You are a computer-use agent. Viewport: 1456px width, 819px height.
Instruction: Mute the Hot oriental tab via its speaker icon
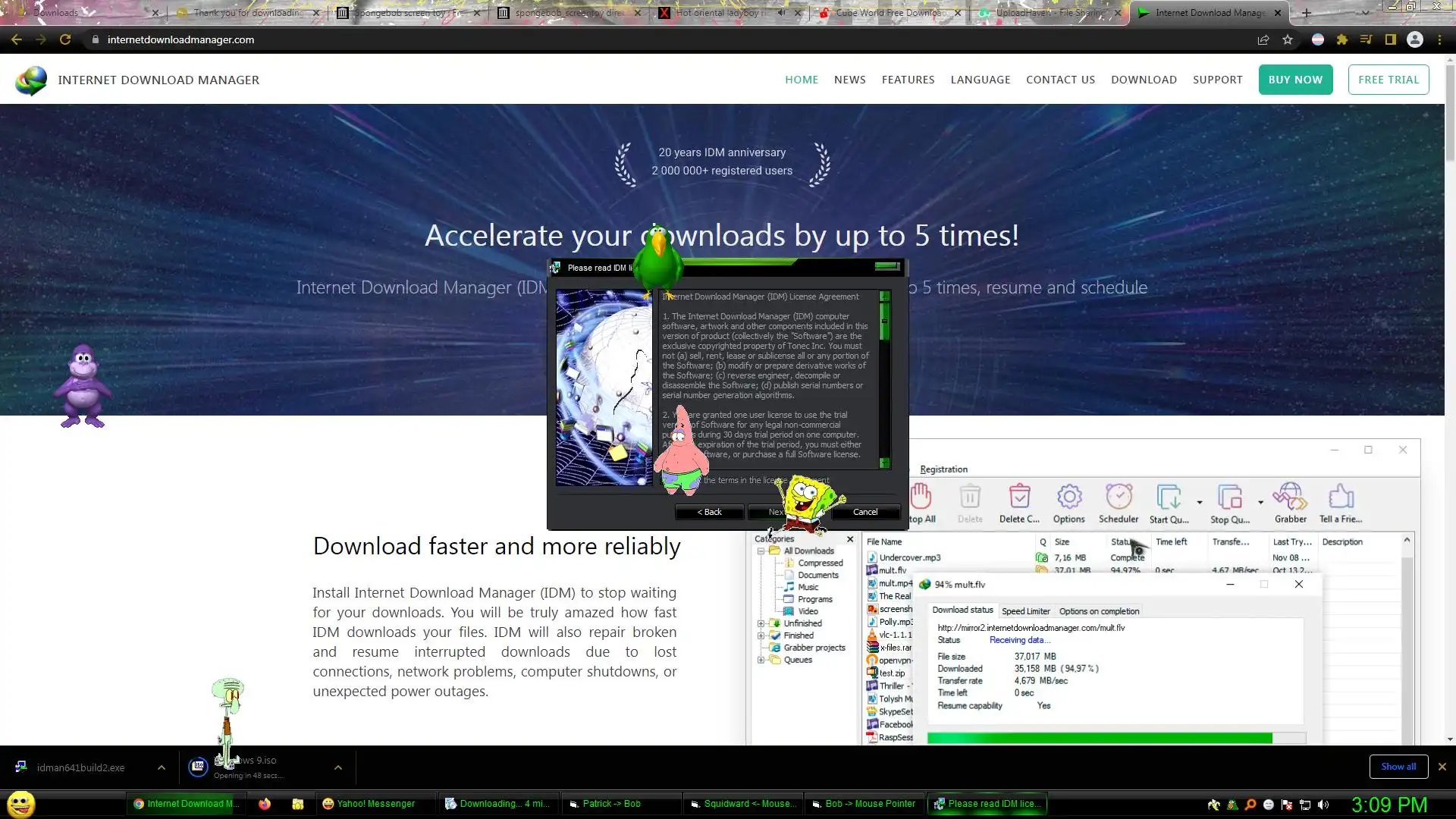point(781,13)
